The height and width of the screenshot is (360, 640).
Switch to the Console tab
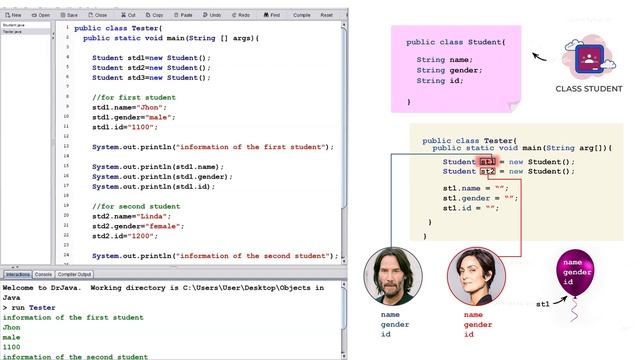pyautogui.click(x=43, y=274)
